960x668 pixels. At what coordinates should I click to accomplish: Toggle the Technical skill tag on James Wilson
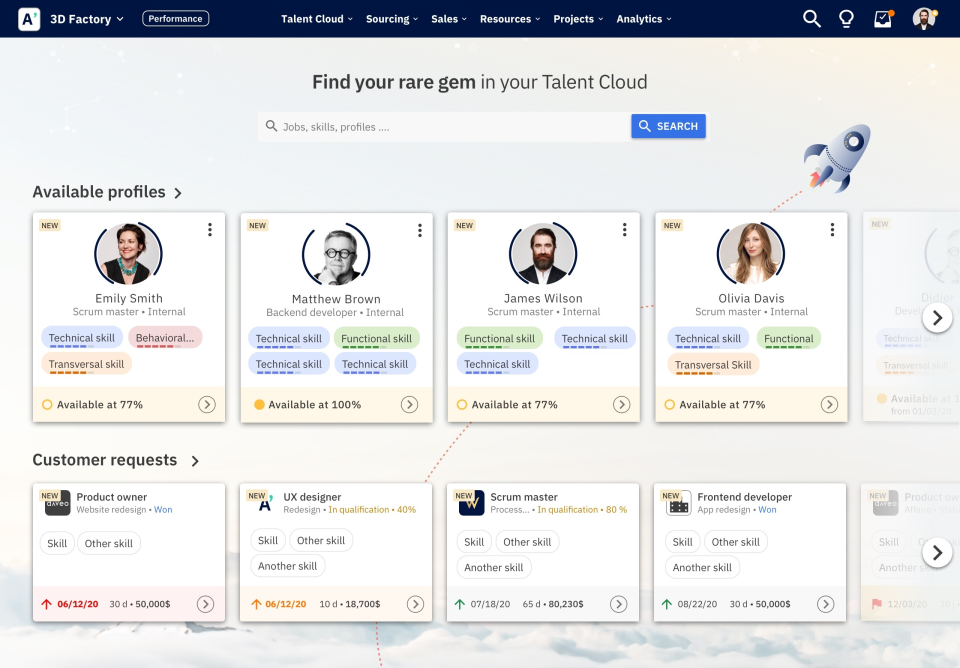[595, 338]
